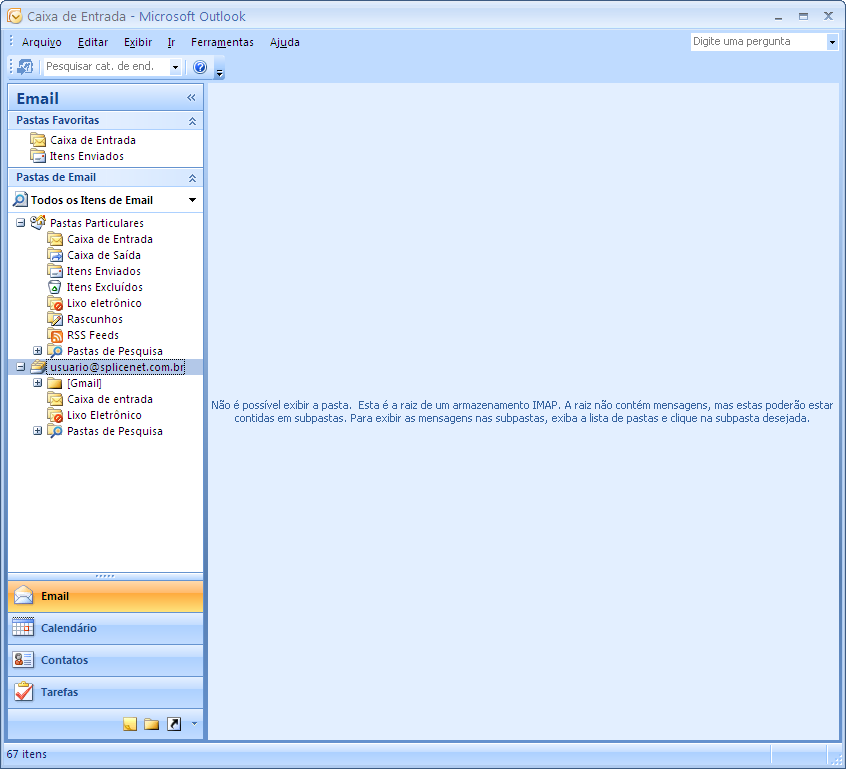Click the RSS Feeds orange icon
This screenshot has width=846, height=769.
55,335
